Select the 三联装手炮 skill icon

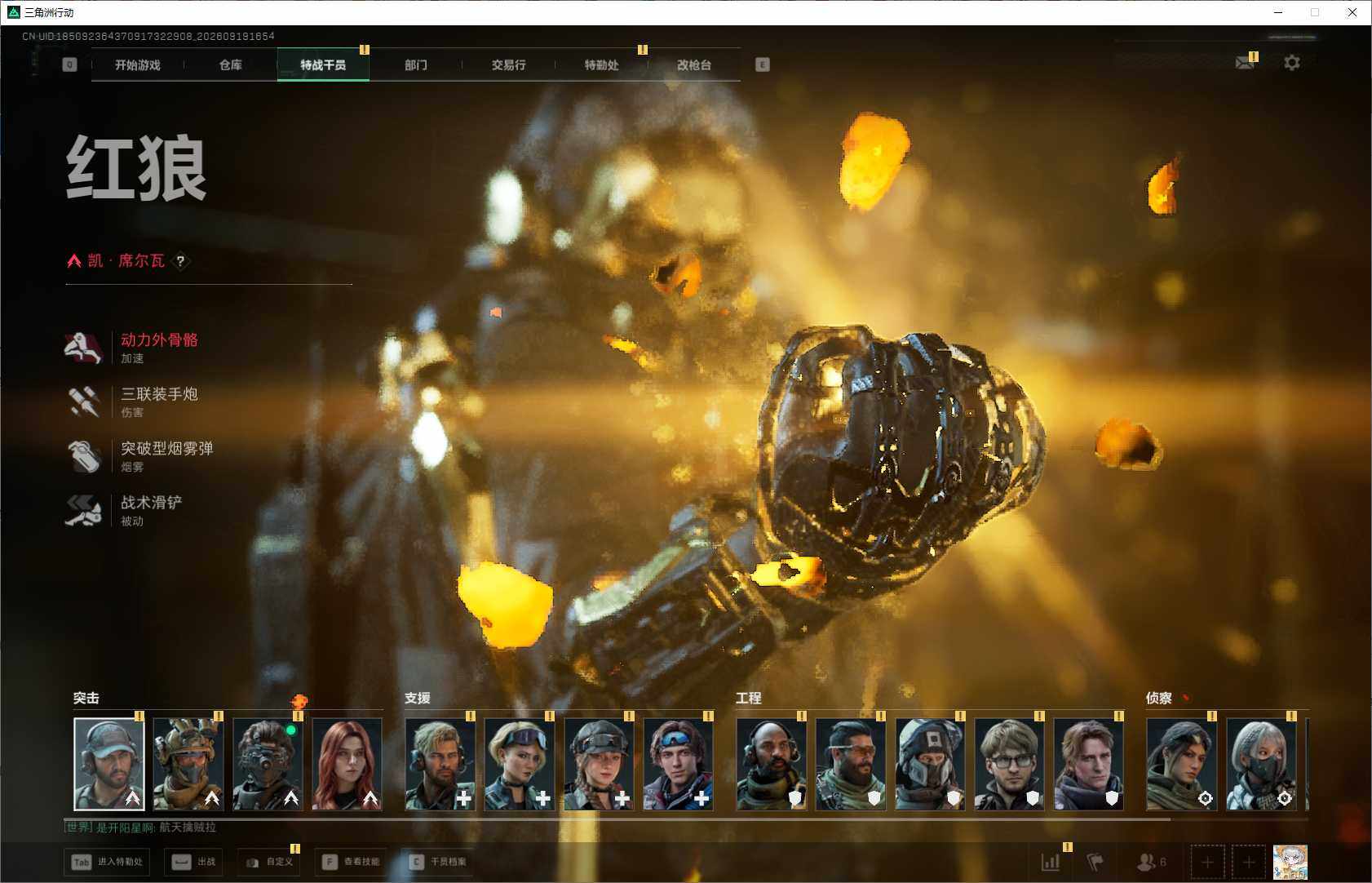(83, 402)
